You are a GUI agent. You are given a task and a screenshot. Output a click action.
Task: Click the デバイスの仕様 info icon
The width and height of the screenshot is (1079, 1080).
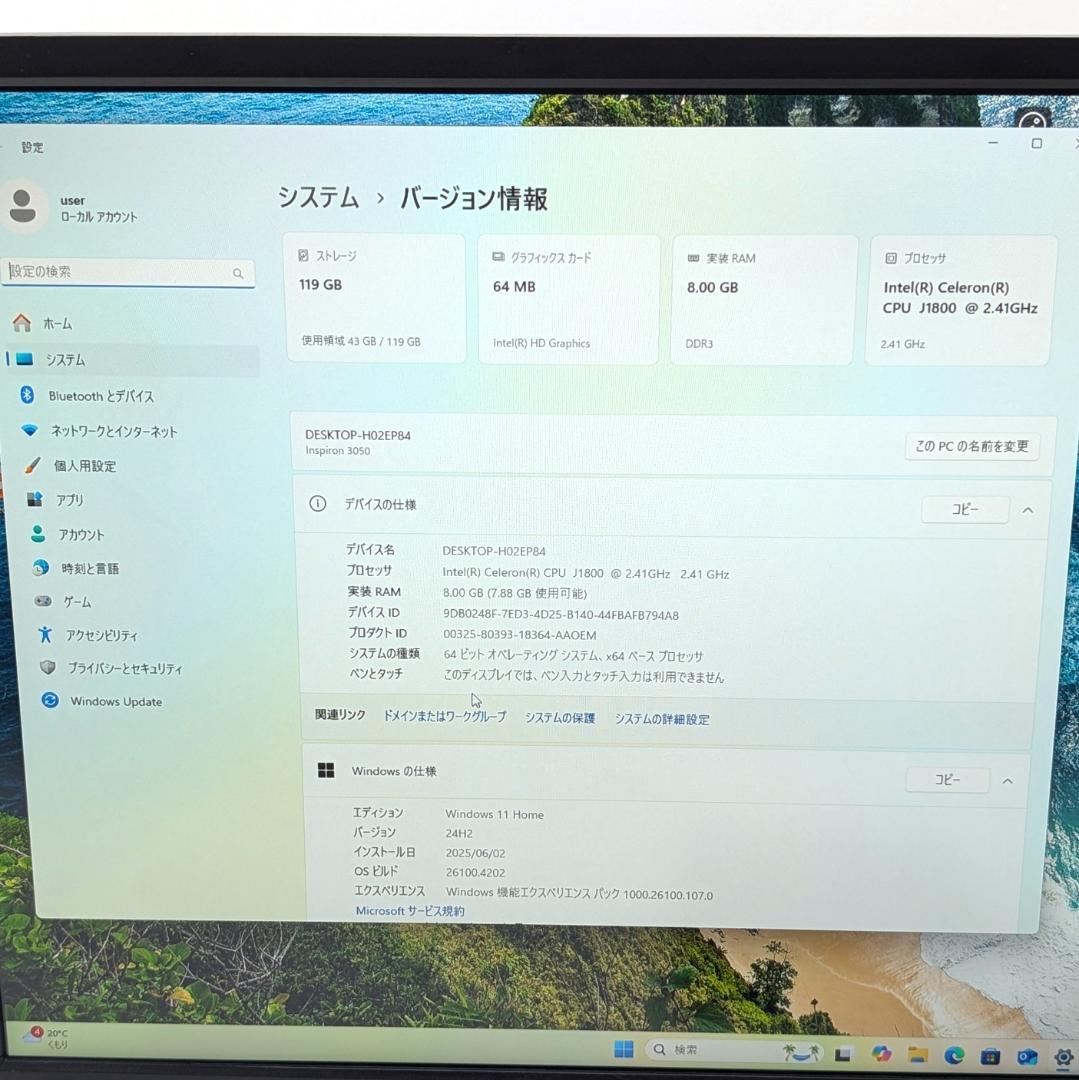coord(317,503)
